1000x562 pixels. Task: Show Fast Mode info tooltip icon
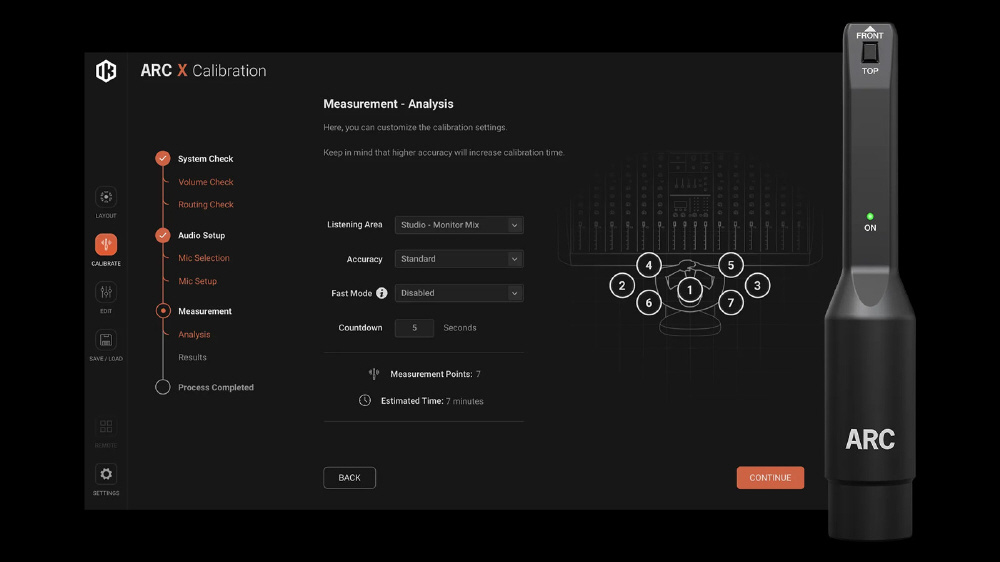point(382,294)
